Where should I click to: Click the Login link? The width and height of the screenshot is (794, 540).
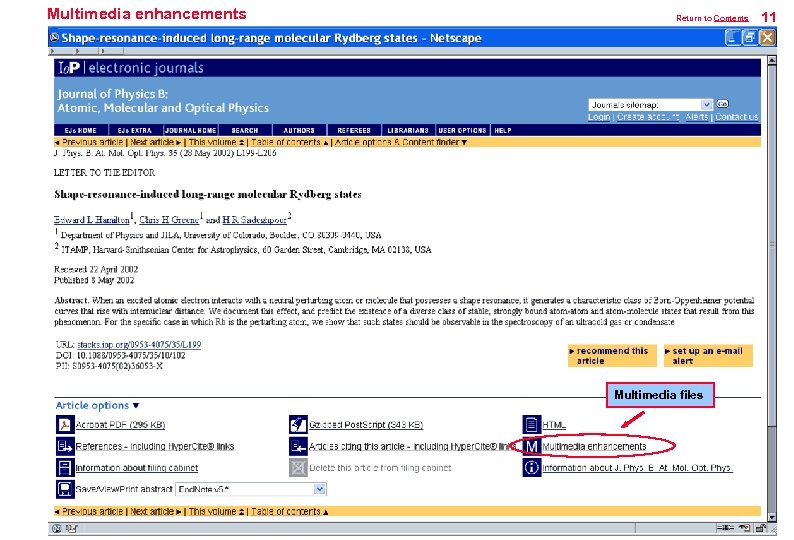click(x=599, y=117)
